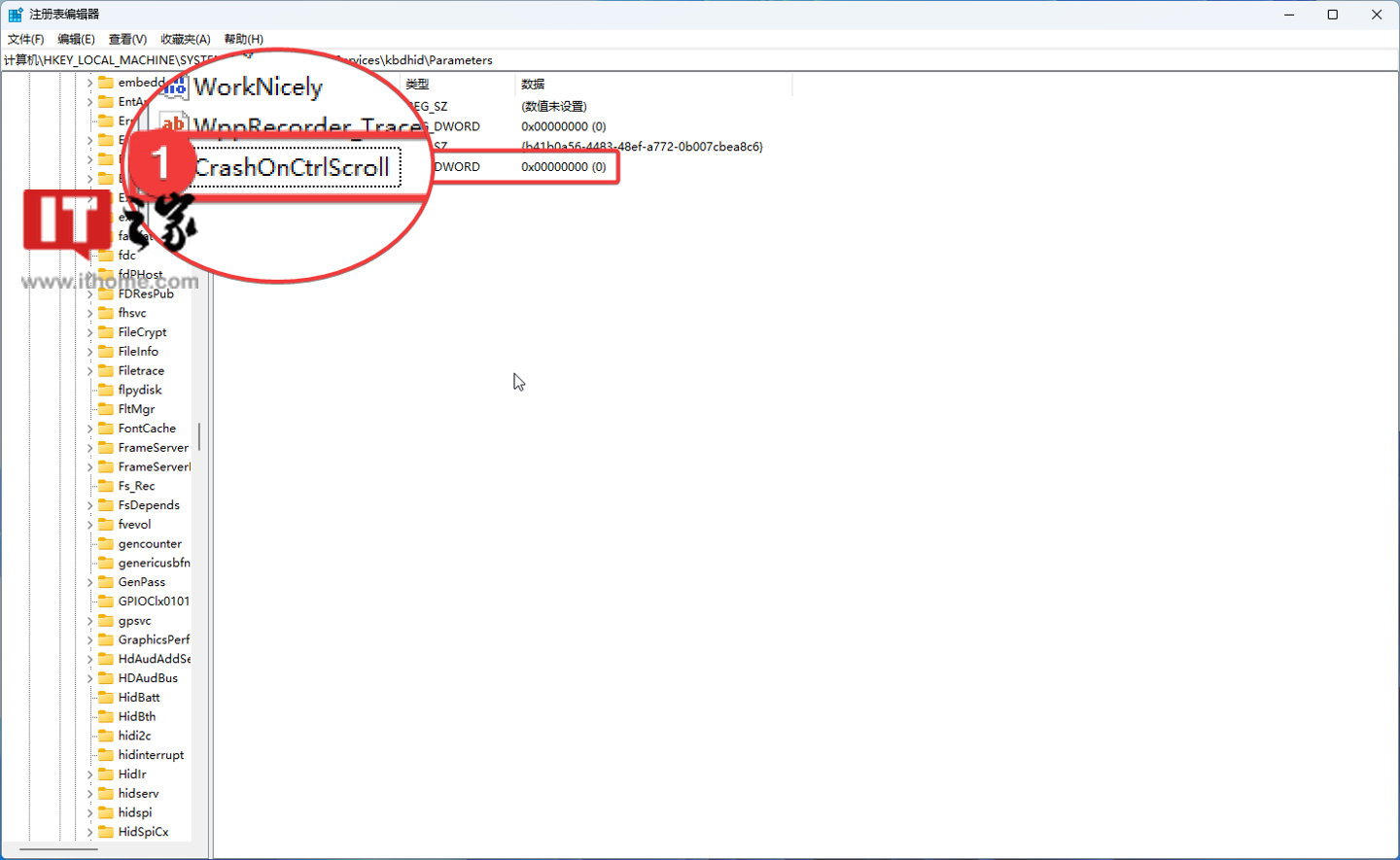
Task: Click the folder icon beside FDResPub
Action: tap(106, 293)
